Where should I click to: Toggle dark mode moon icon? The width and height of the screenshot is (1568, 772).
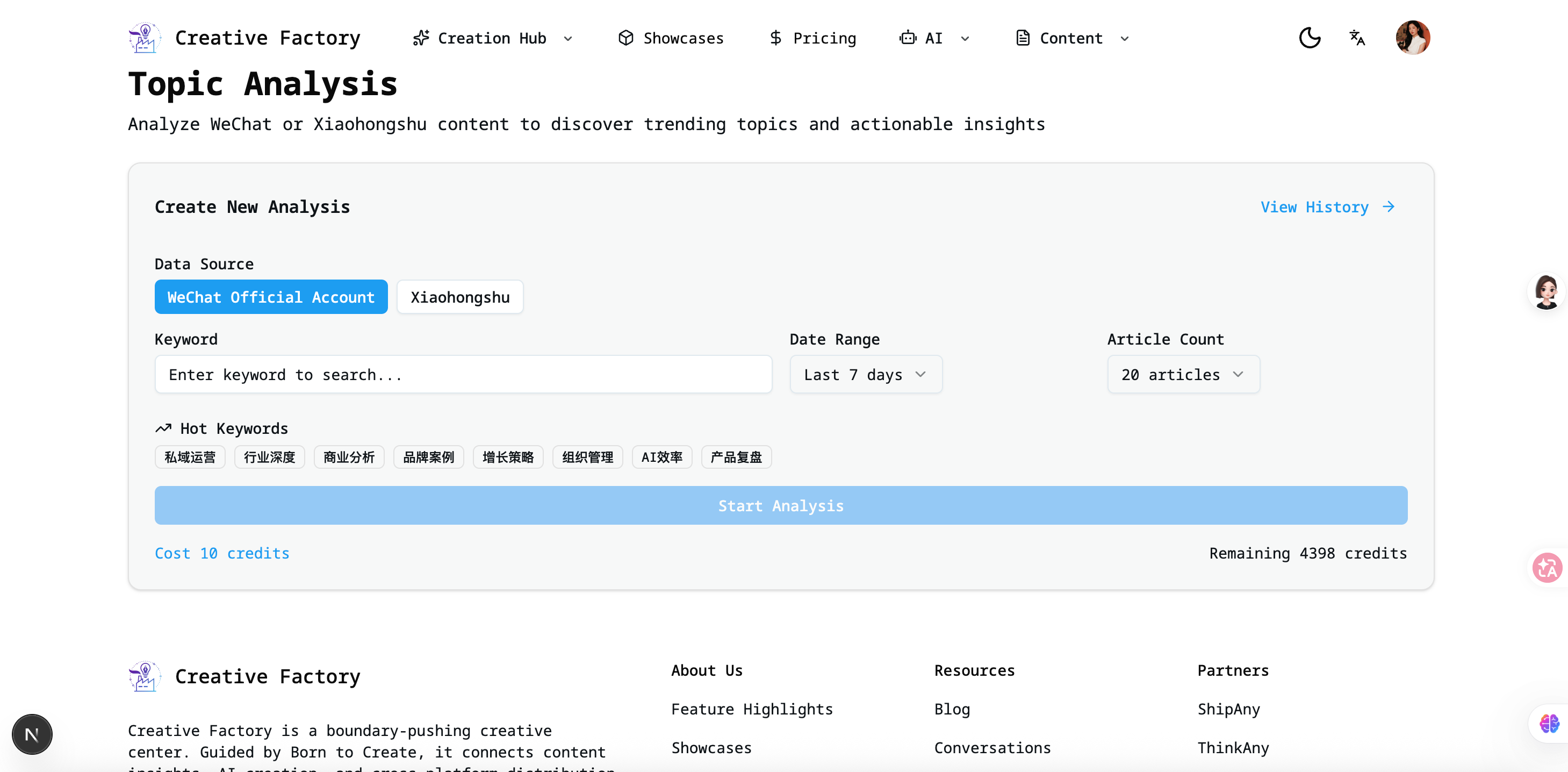[1310, 38]
